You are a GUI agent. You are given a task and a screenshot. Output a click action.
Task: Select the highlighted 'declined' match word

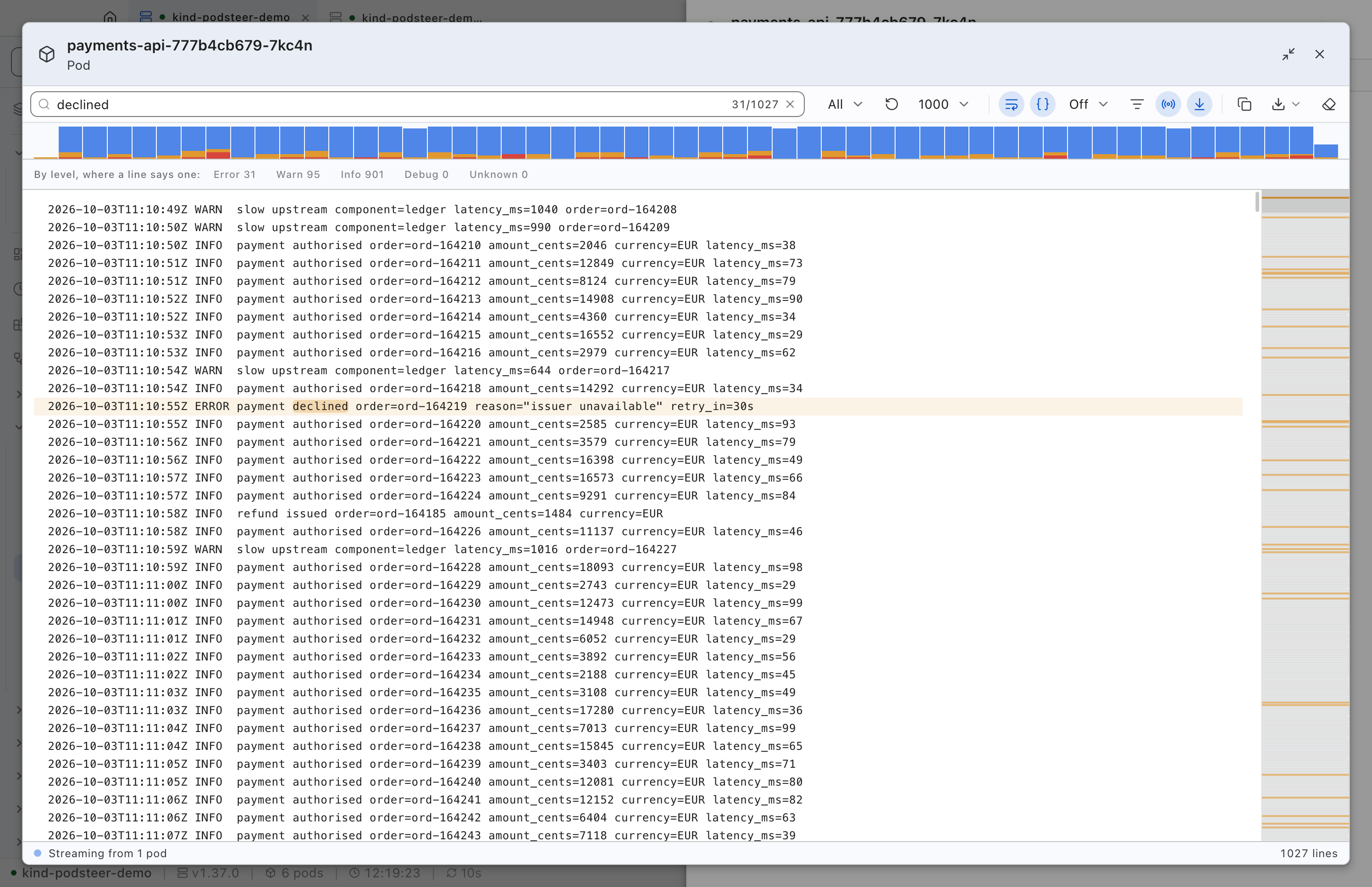(320, 406)
